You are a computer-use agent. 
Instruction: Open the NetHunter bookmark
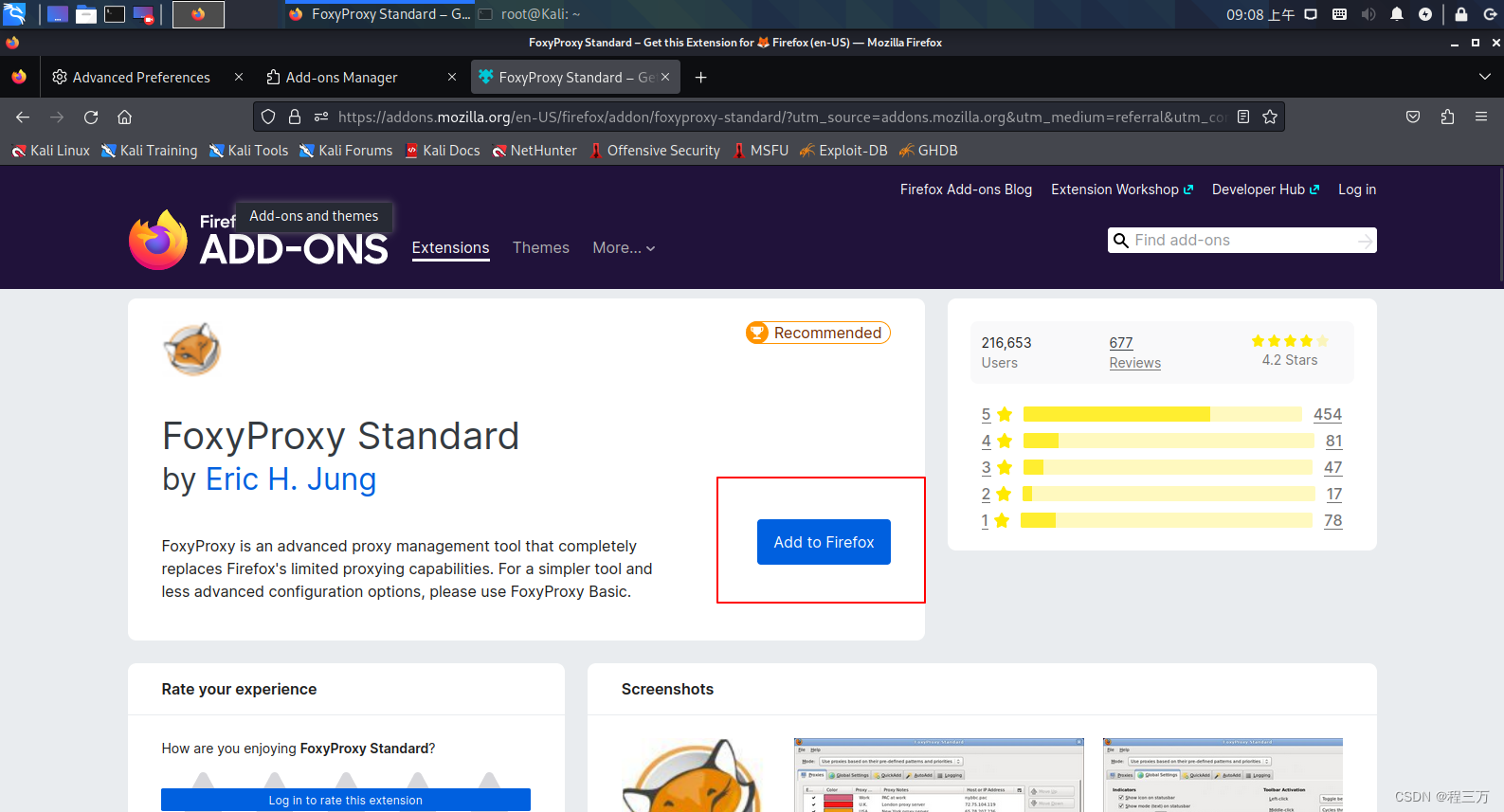(535, 151)
